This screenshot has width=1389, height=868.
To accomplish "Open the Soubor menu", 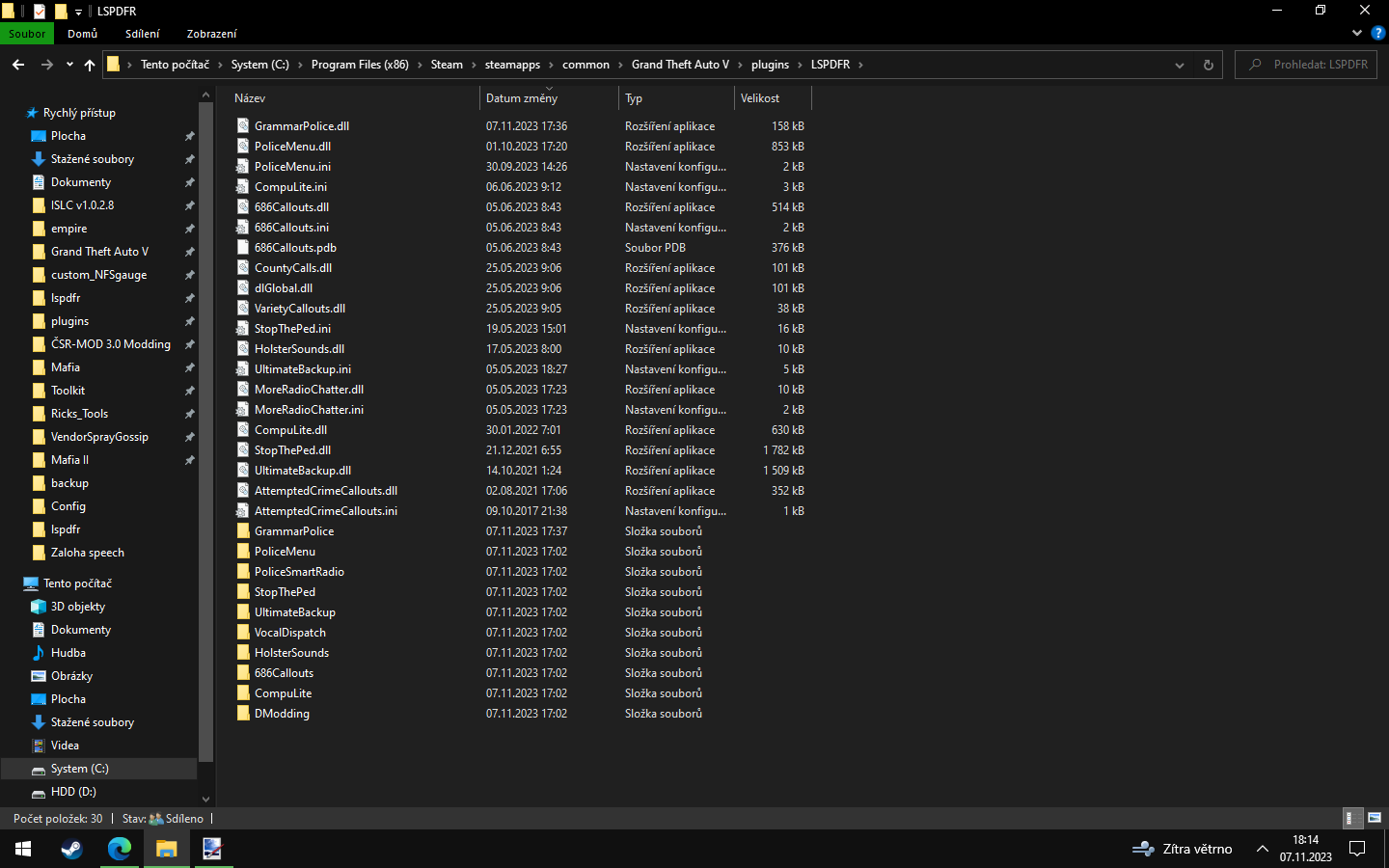I will [x=27, y=34].
